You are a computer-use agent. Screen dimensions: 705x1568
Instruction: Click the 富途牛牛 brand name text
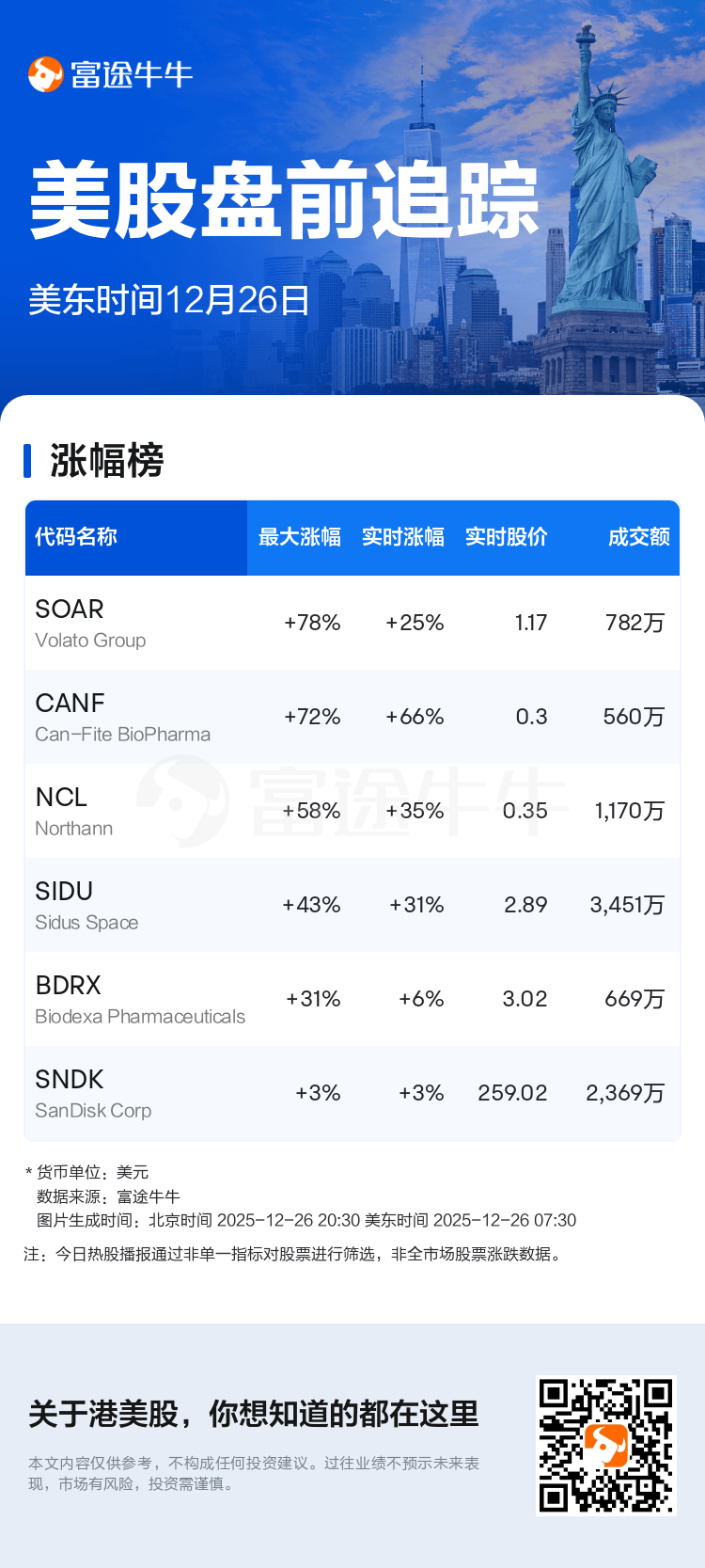click(x=132, y=74)
